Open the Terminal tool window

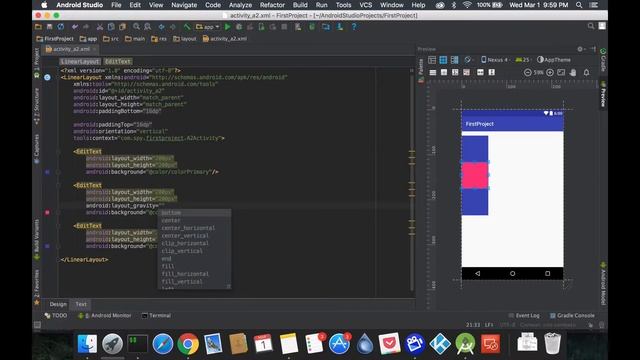[156, 316]
